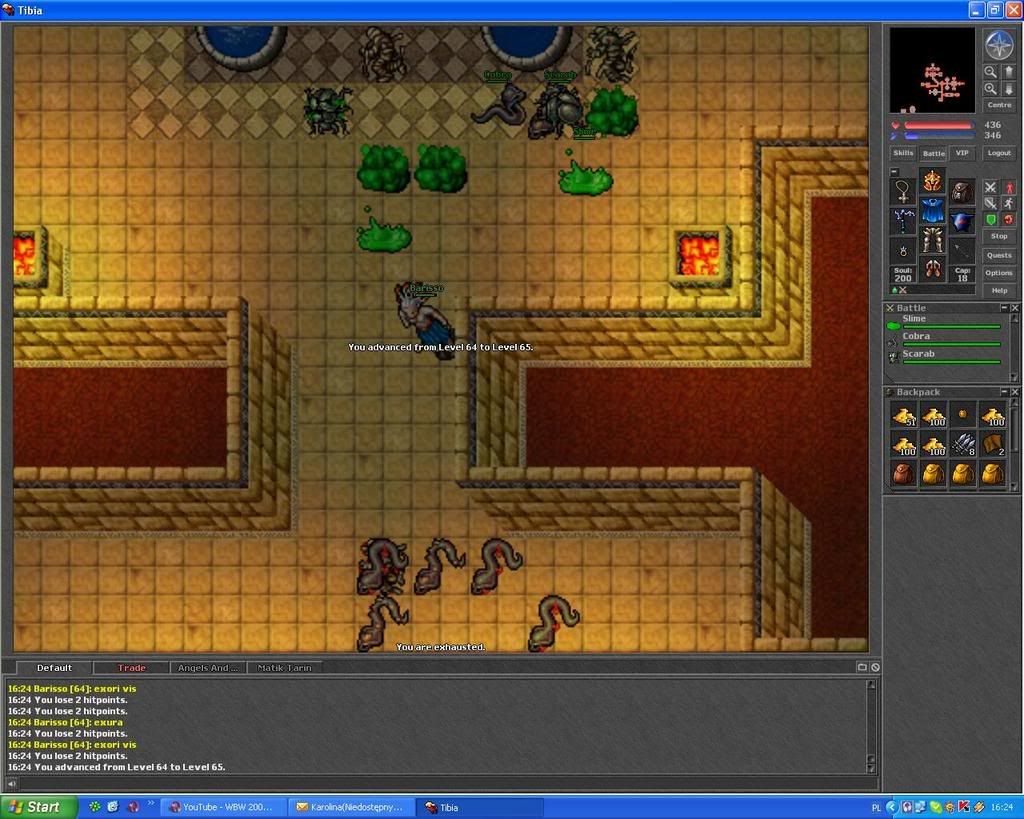Target Scarab in the Battle list
The height and width of the screenshot is (819, 1024).
pos(944,357)
